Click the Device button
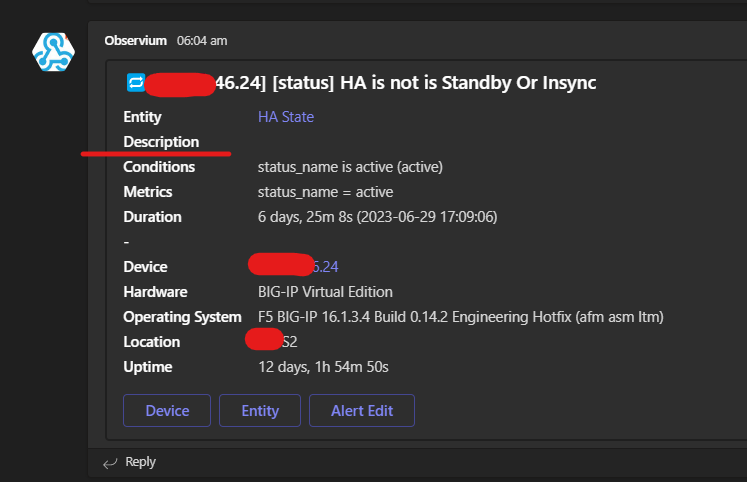747x482 pixels. click(x=167, y=411)
